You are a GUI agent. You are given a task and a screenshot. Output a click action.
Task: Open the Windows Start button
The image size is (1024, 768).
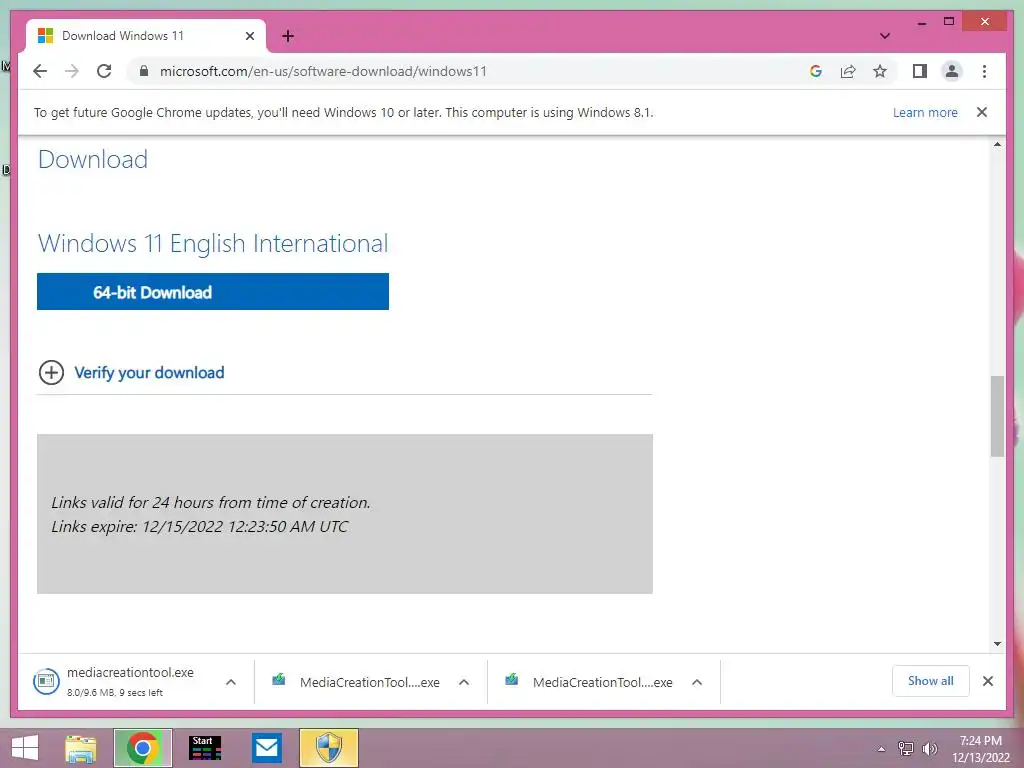[x=25, y=748]
